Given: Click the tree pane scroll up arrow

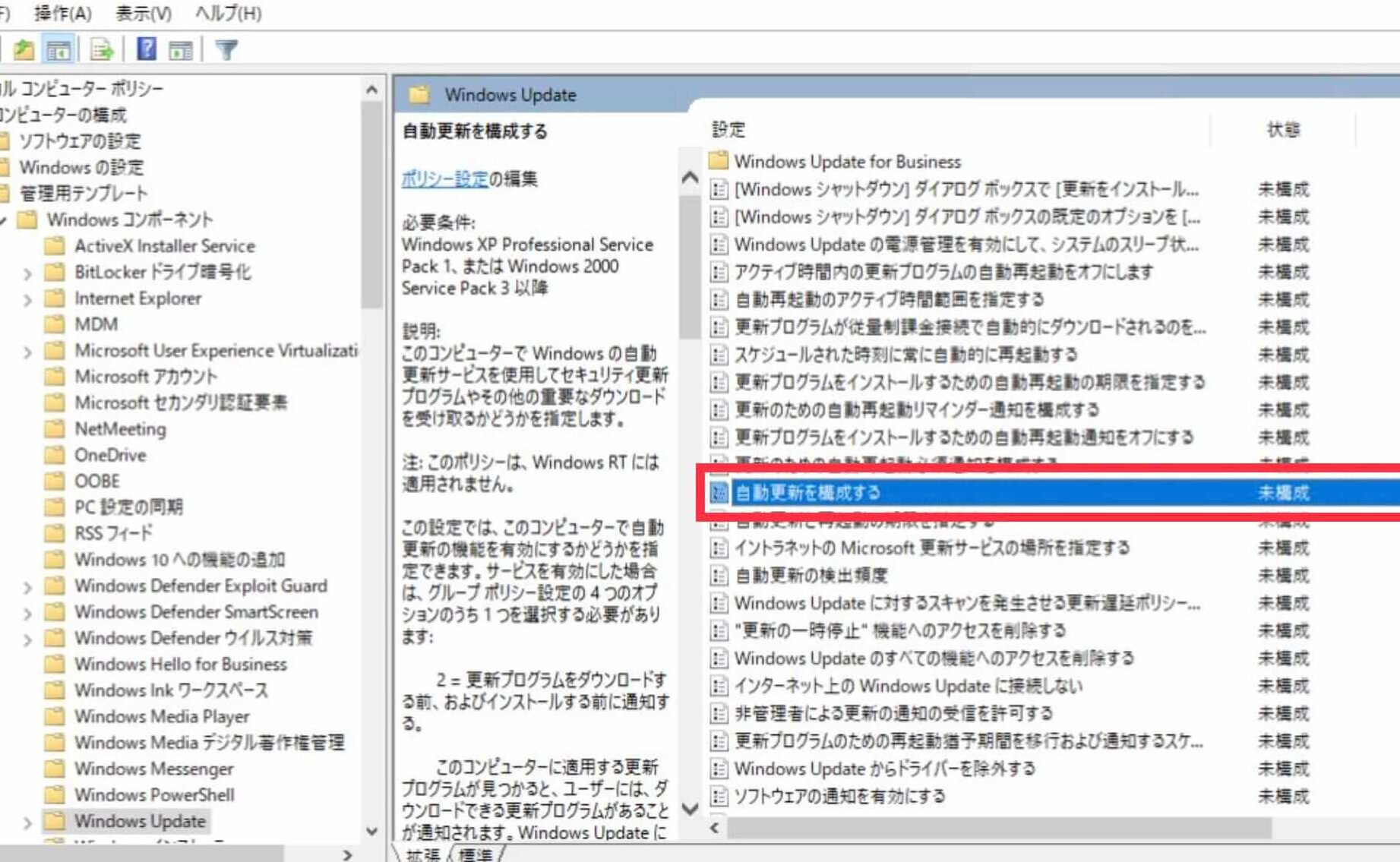Looking at the screenshot, I should coord(371,90).
